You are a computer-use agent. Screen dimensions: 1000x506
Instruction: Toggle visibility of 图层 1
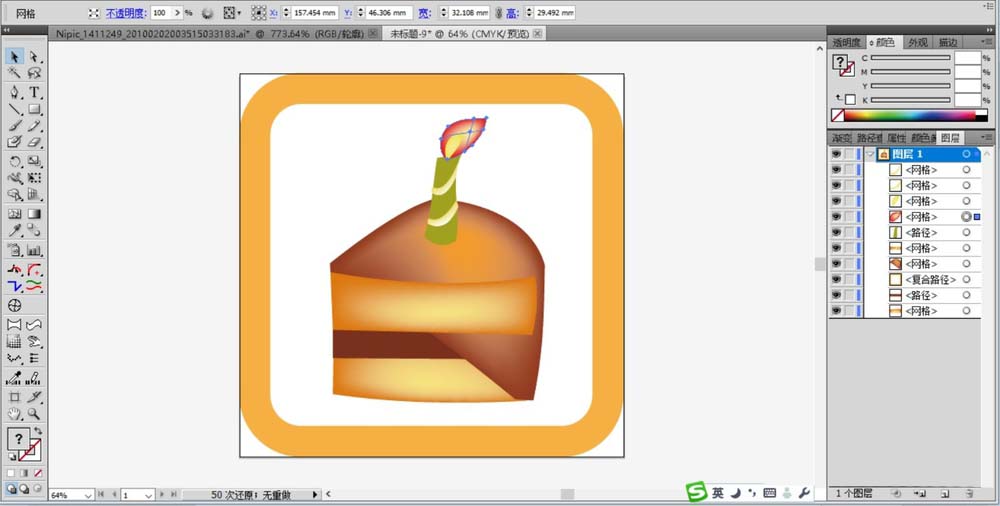pos(836,155)
